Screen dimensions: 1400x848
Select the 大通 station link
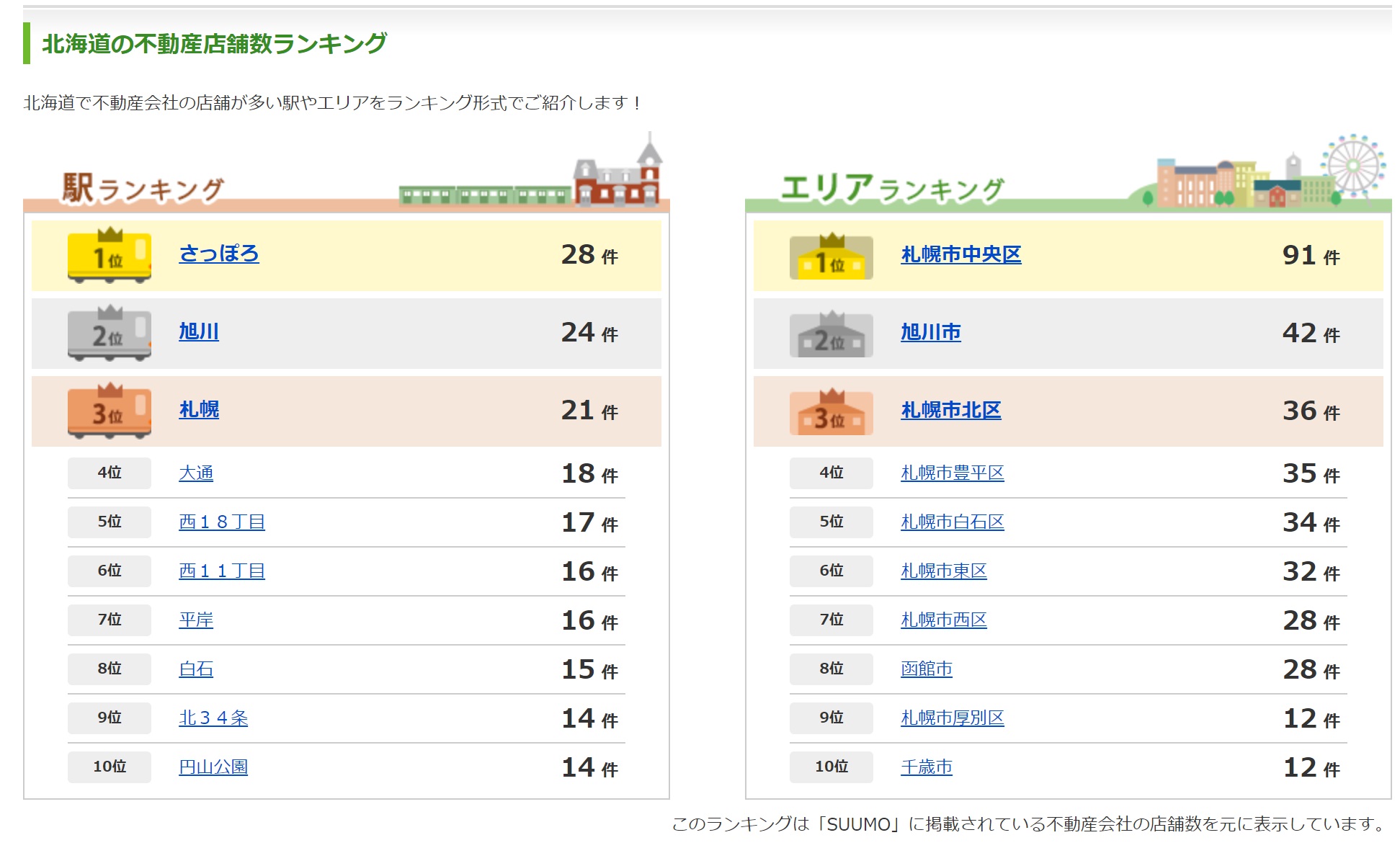pyautogui.click(x=196, y=473)
